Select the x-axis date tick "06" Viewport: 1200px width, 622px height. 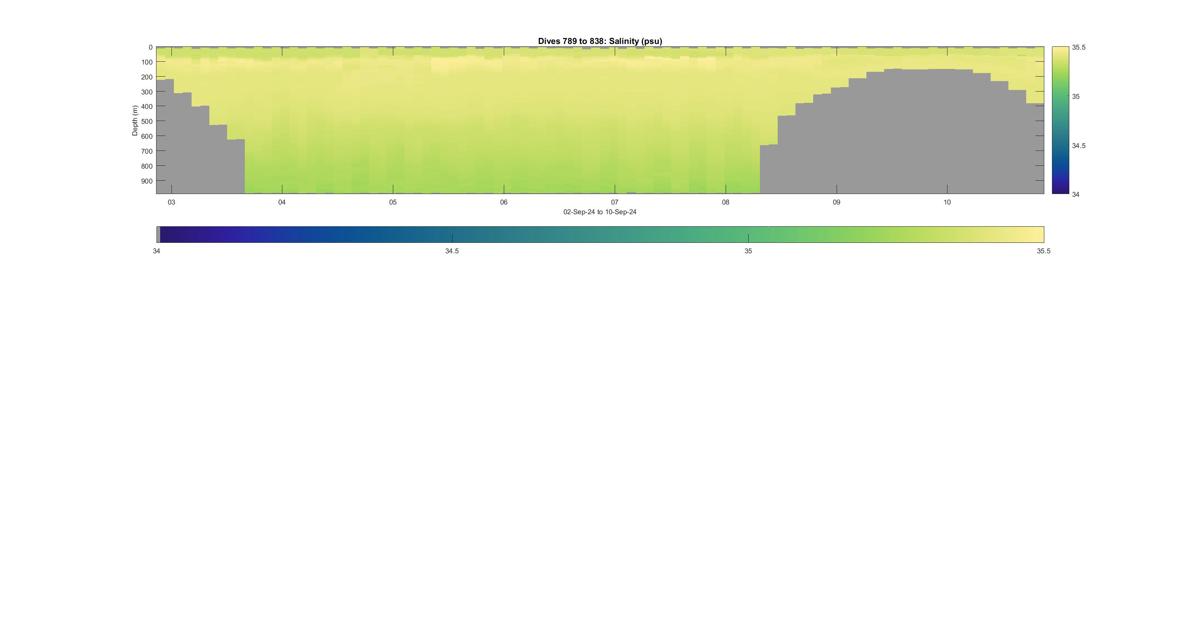pos(504,202)
